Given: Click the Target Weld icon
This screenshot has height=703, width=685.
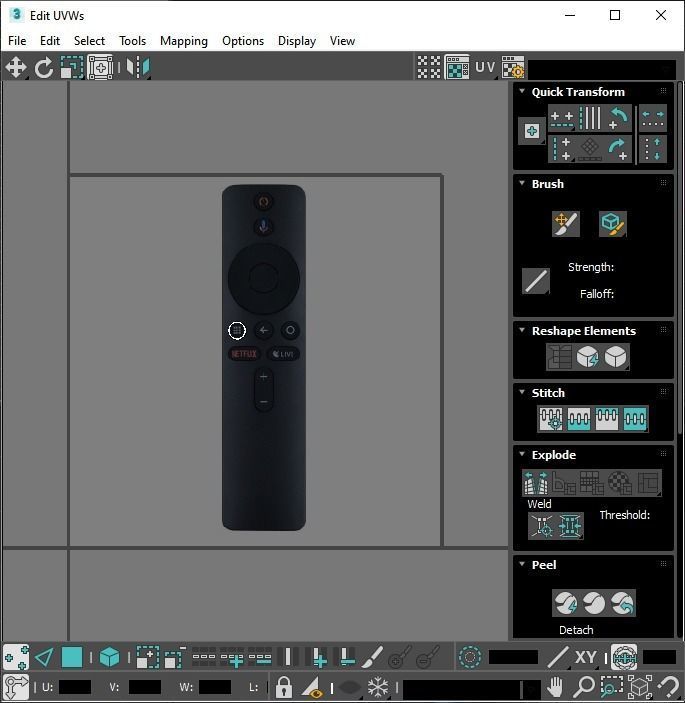Looking at the screenshot, I should pyautogui.click(x=542, y=525).
